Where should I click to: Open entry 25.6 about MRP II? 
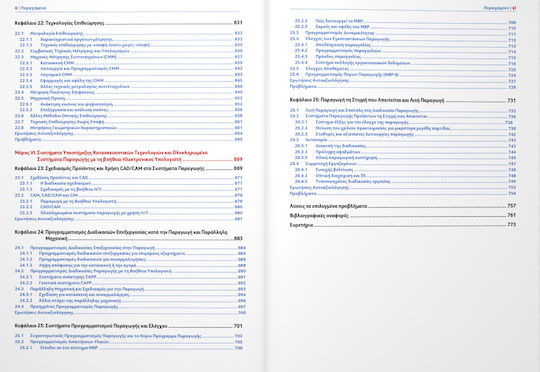tap(403, 74)
